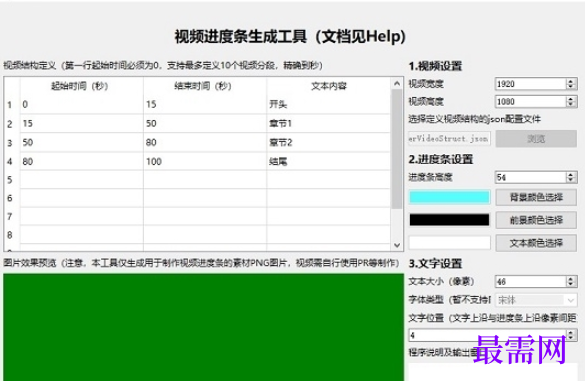
Task: Click the 进度条高度 field showing 54
Action: (530, 177)
